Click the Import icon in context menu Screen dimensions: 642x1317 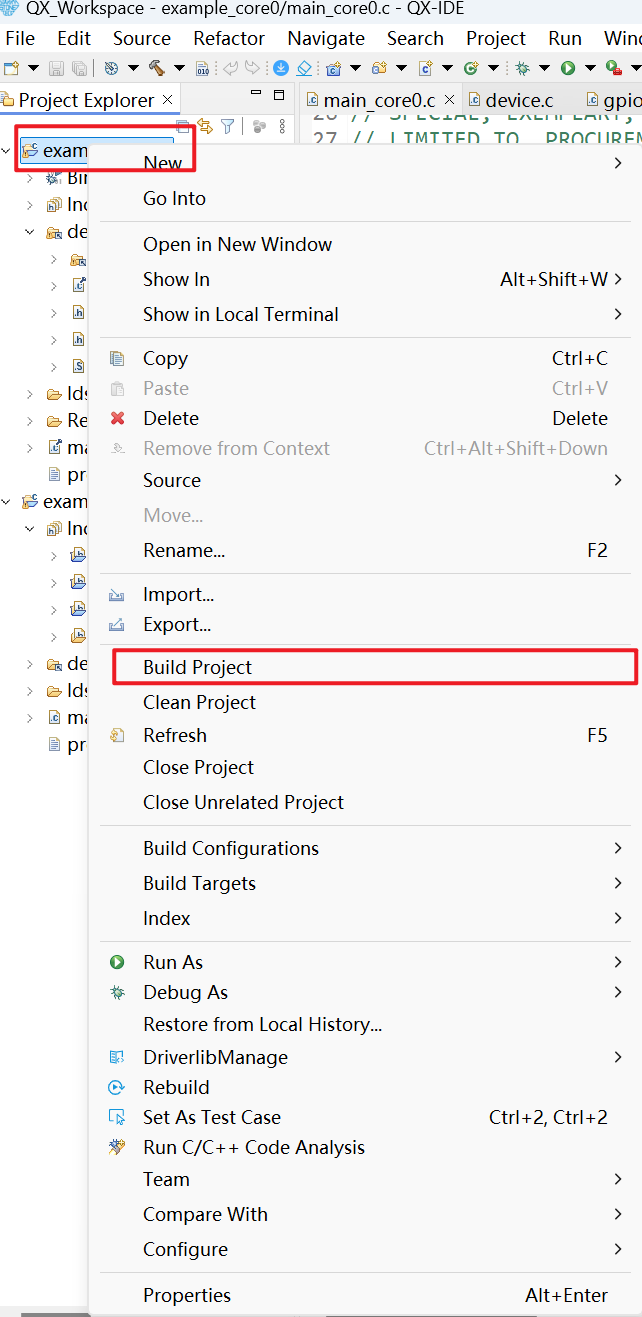coord(118,595)
